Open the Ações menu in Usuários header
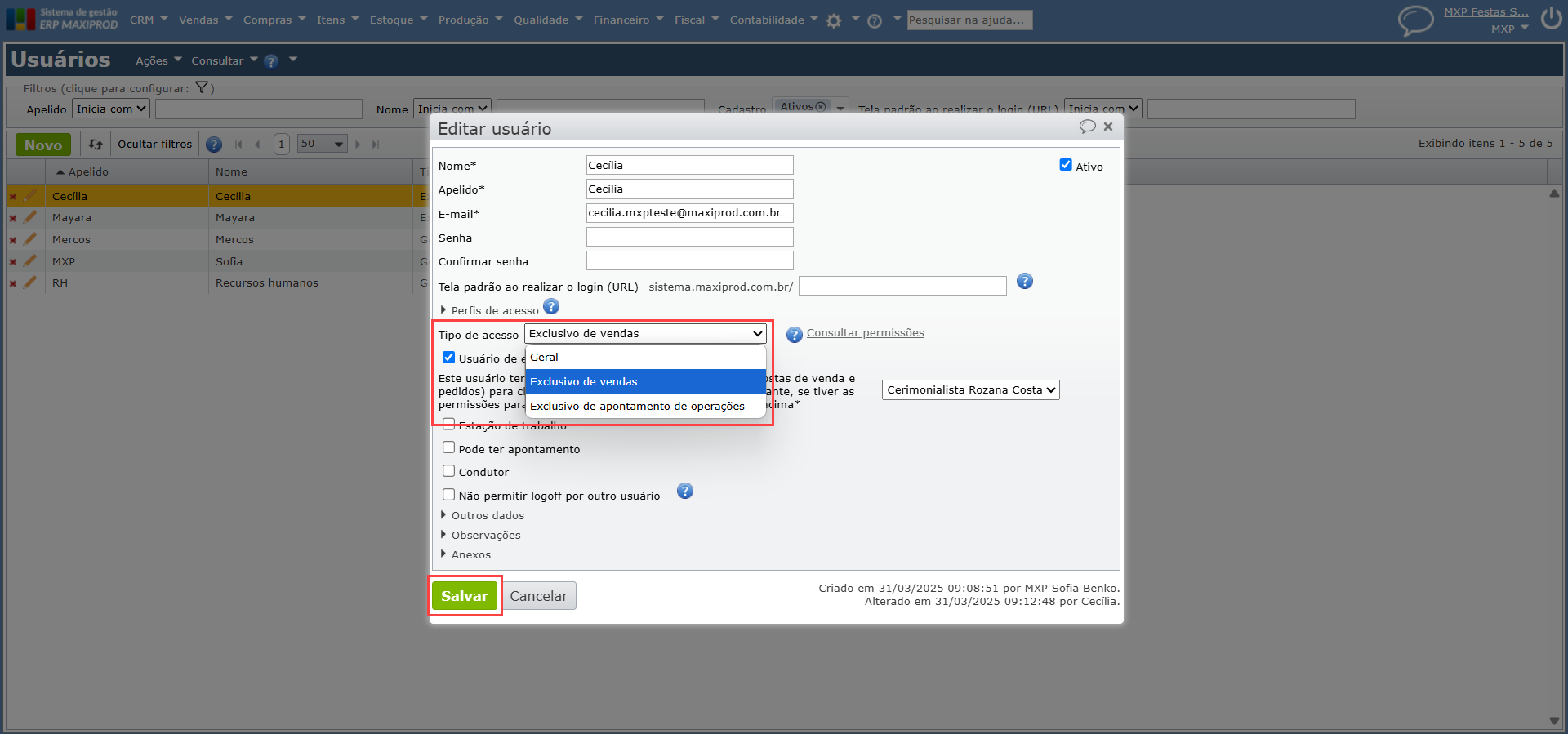 point(158,60)
